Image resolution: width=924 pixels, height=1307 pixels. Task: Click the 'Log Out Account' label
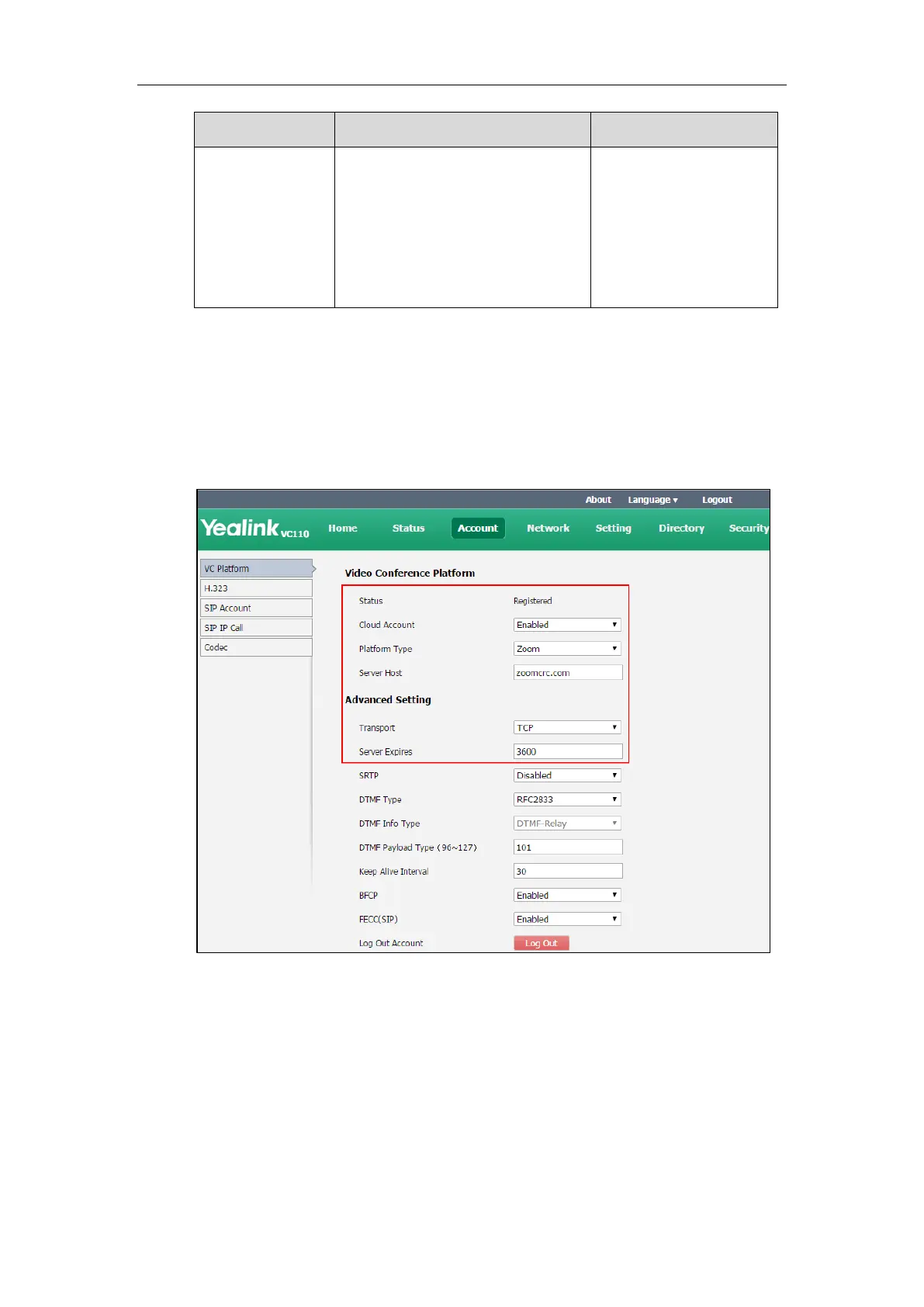pos(391,944)
